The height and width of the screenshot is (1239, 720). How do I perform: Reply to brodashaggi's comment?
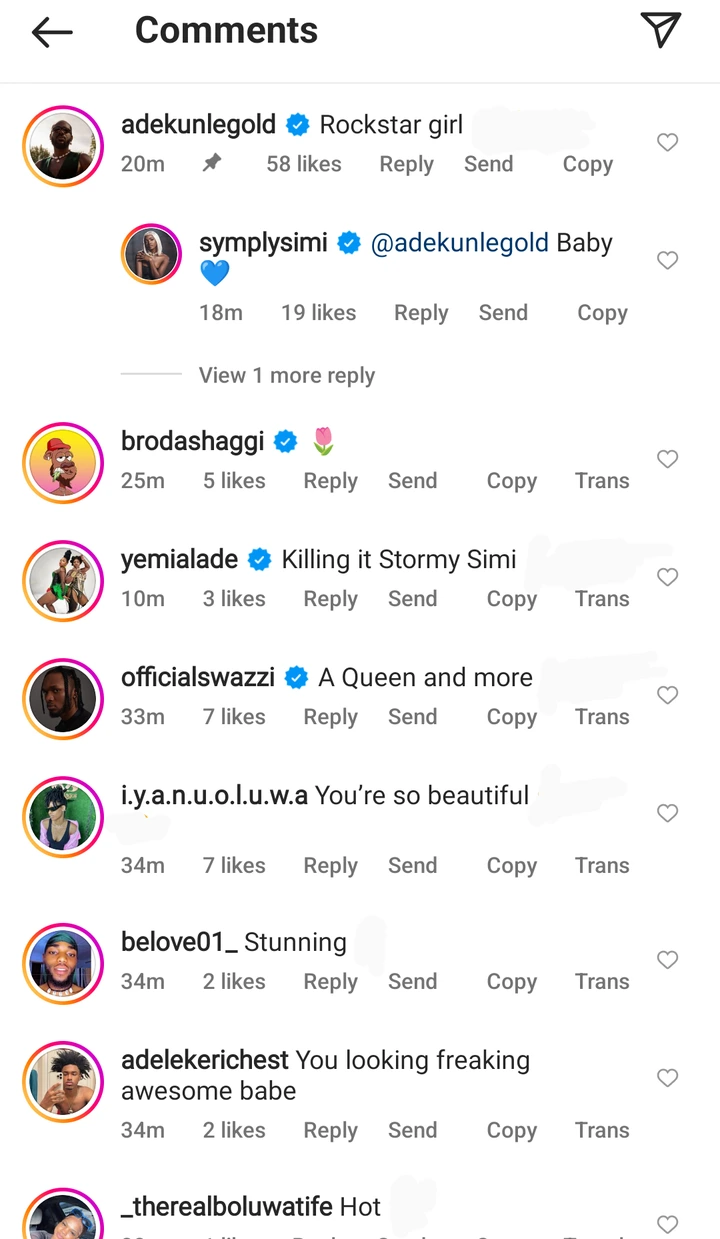click(x=330, y=481)
